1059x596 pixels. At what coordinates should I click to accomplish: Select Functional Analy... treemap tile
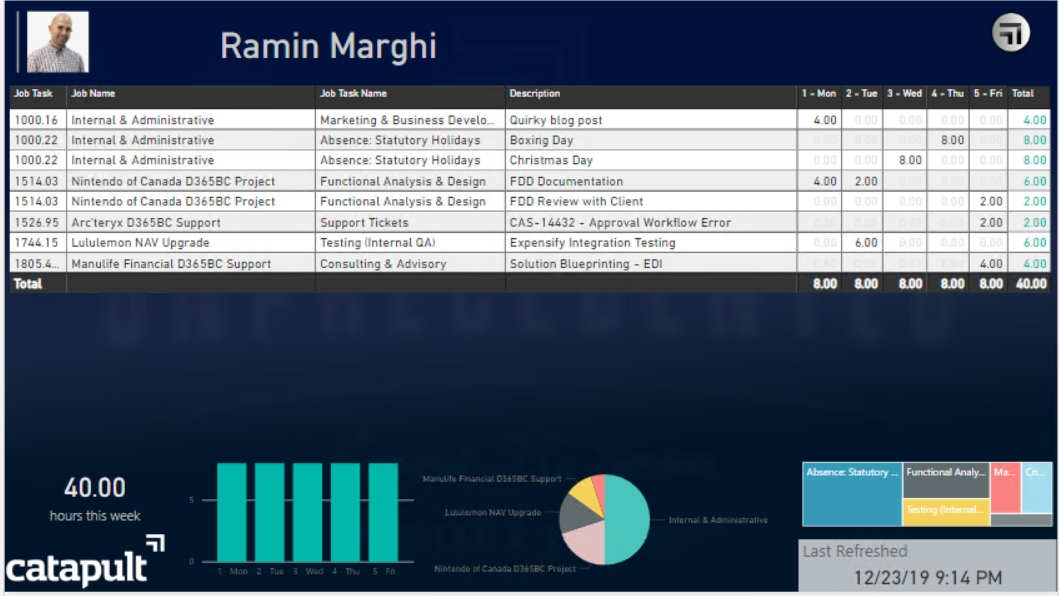946,480
